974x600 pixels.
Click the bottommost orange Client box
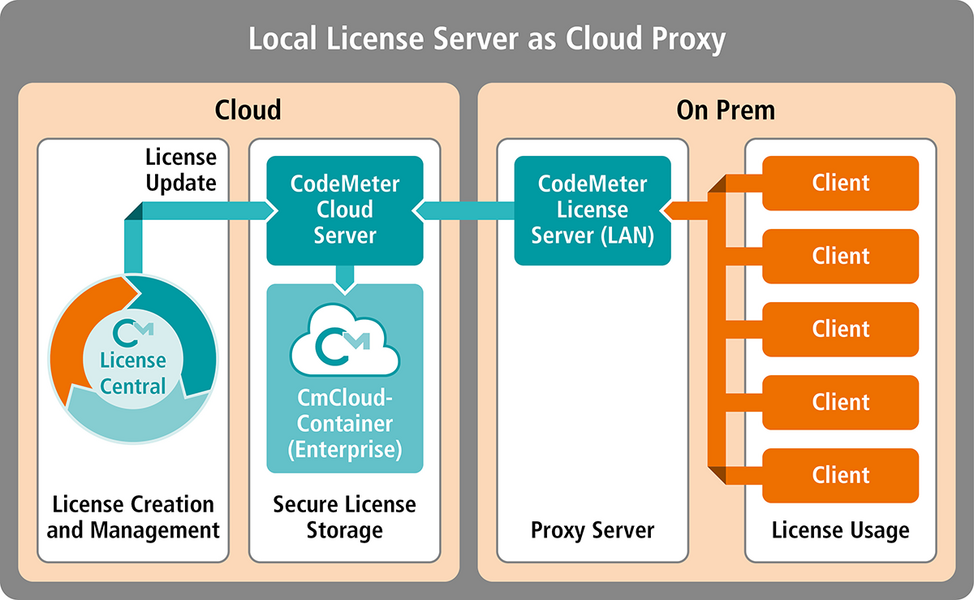tap(840, 475)
